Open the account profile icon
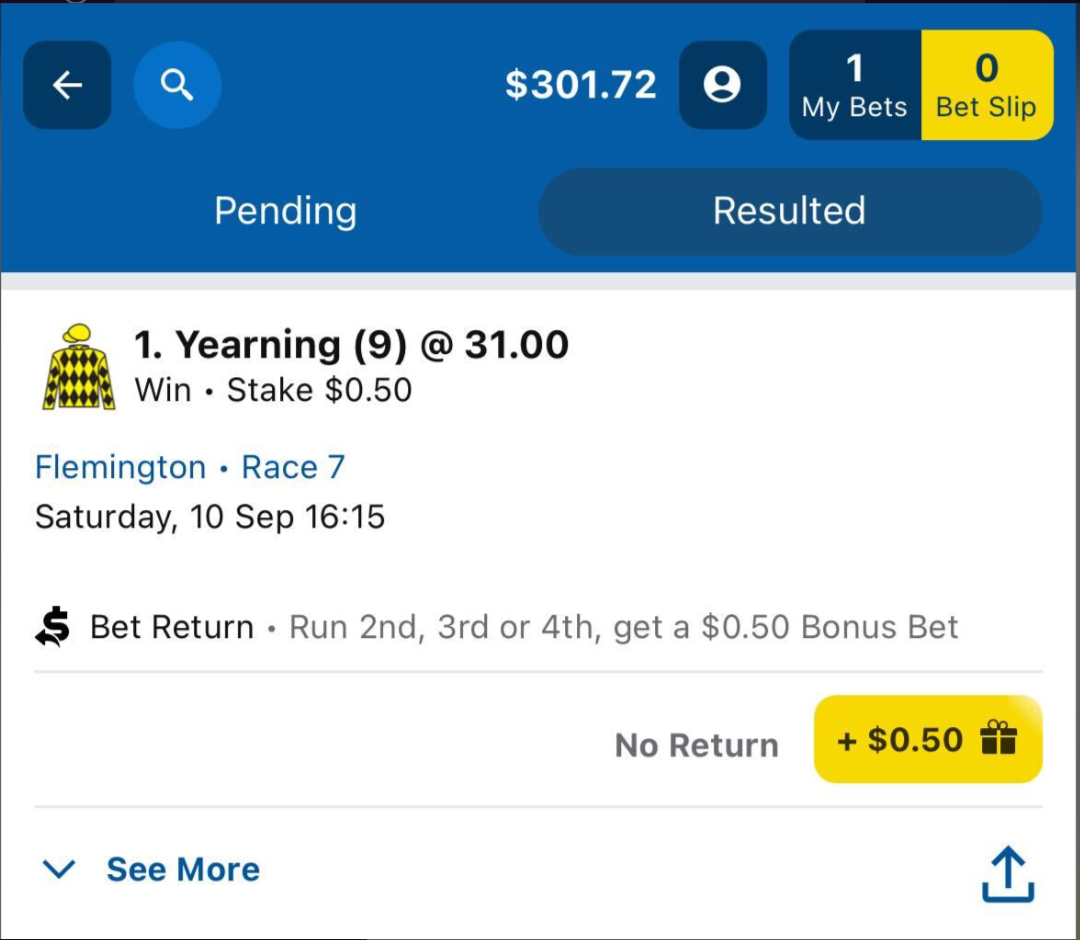This screenshot has width=1080, height=940. [x=722, y=86]
